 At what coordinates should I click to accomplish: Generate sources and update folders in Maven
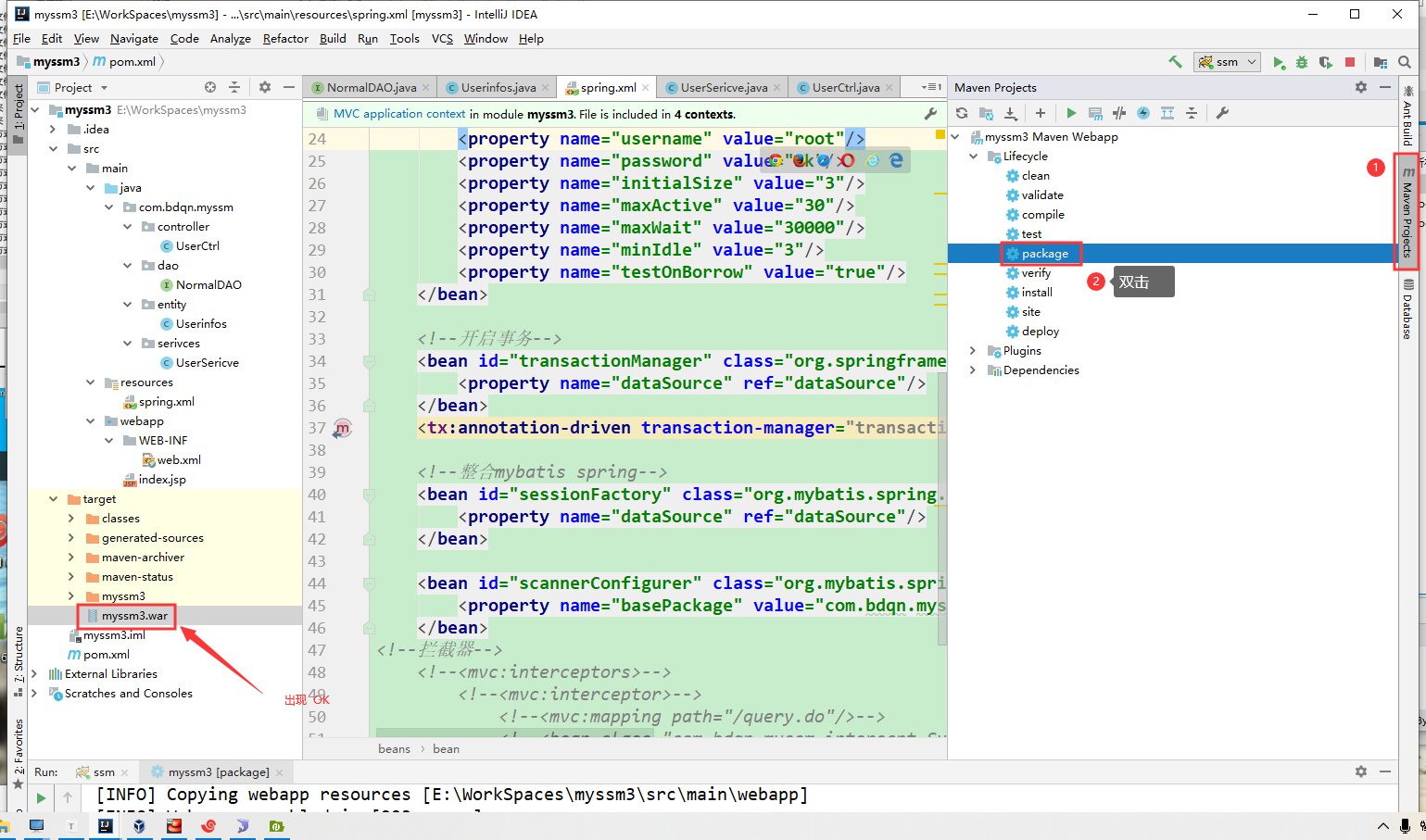point(986,113)
